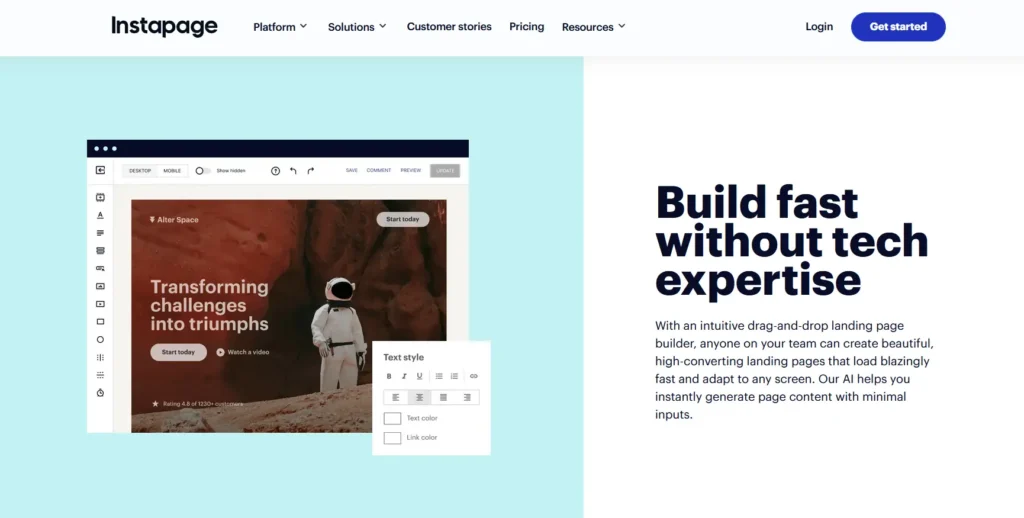Open the Text color swatch

[392, 418]
